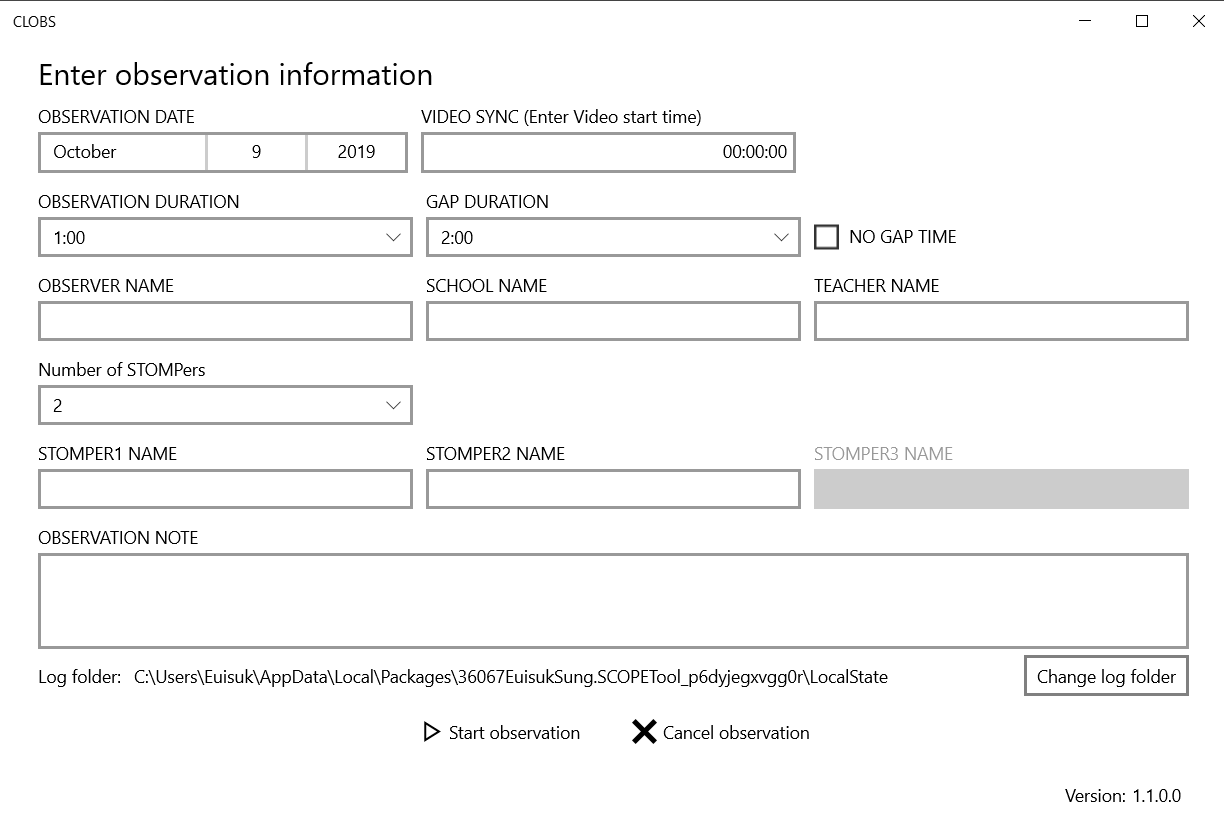
Task: Open the Observation Duration dropdown
Action: (225, 237)
